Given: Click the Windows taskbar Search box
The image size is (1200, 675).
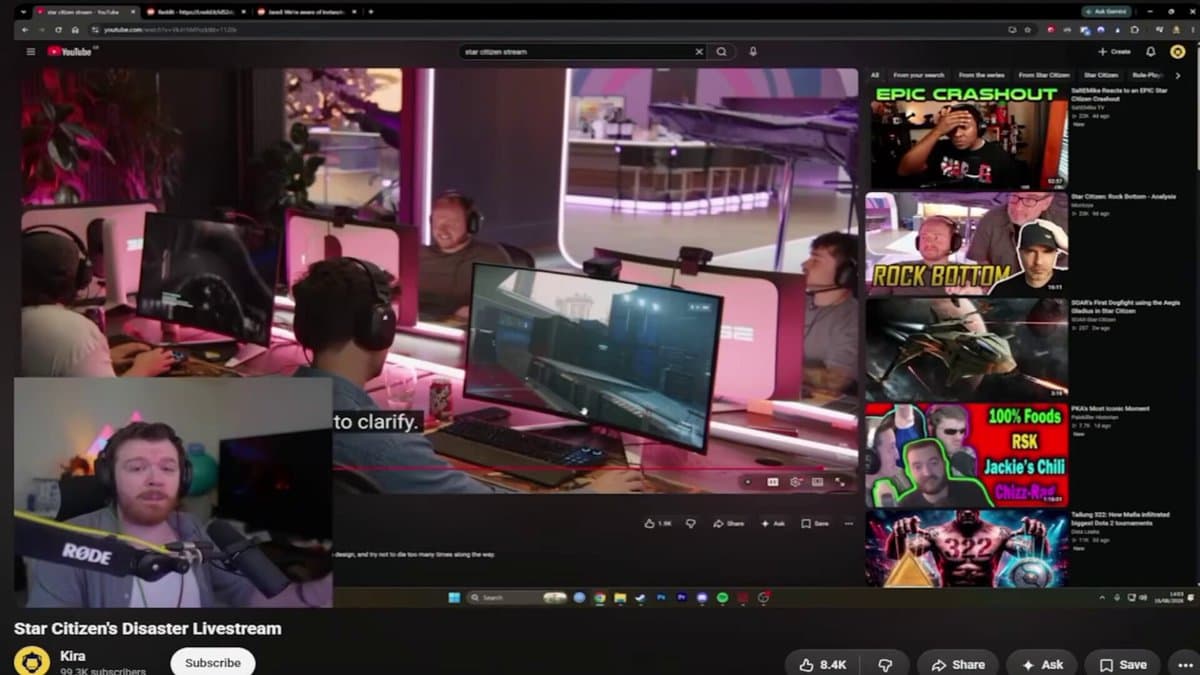Looking at the screenshot, I should [518, 597].
